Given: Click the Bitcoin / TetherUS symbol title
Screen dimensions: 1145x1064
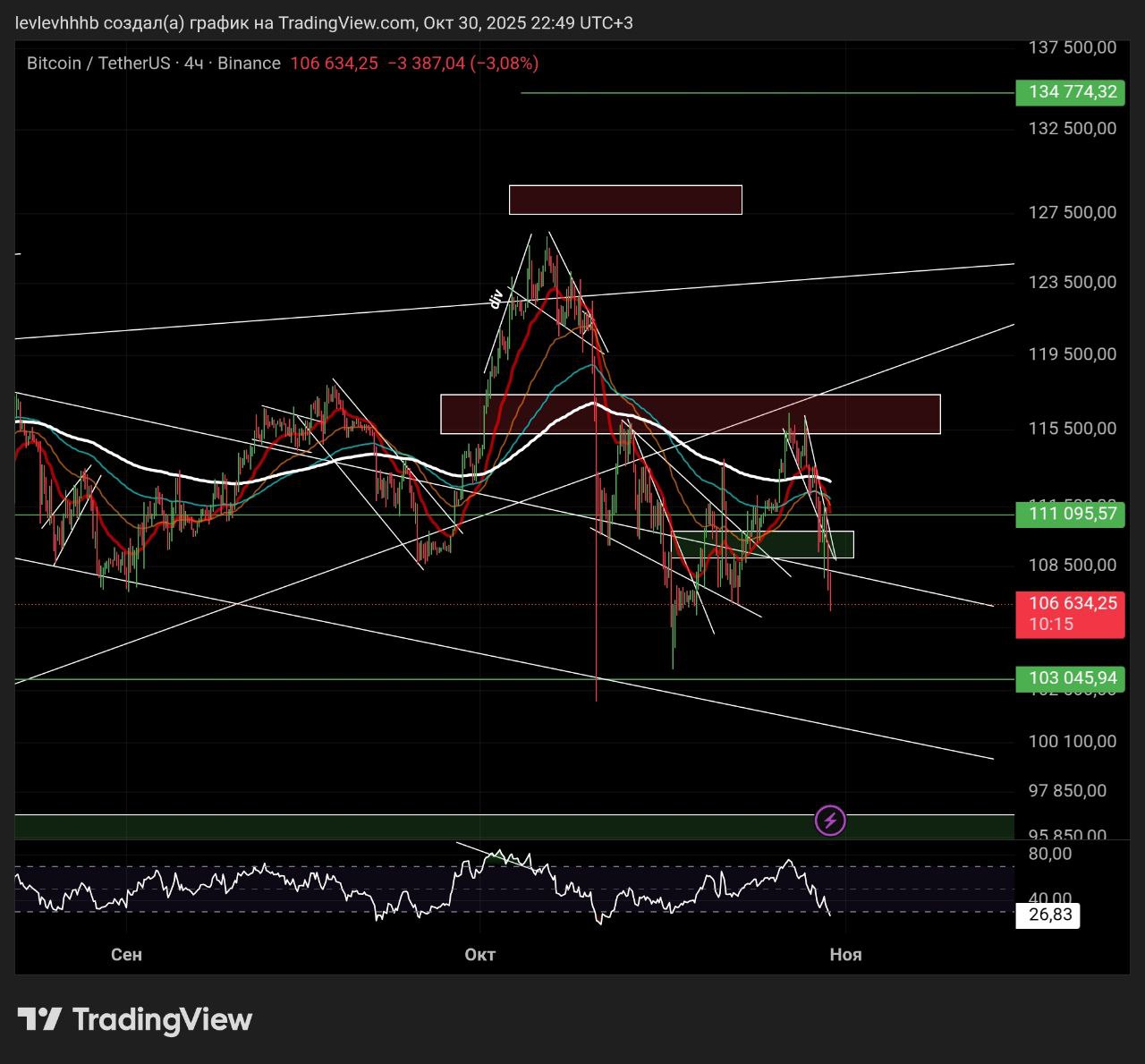Looking at the screenshot, I should click(98, 64).
